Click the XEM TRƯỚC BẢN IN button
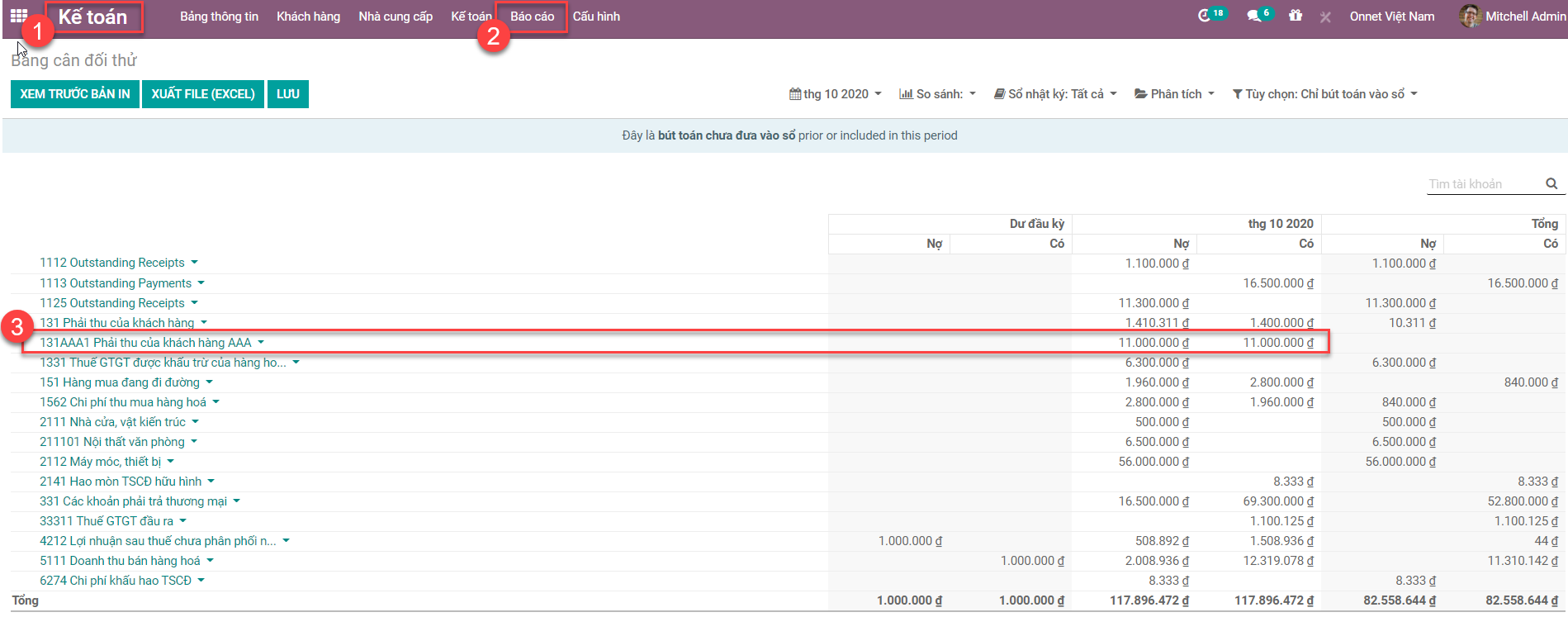 click(x=75, y=94)
